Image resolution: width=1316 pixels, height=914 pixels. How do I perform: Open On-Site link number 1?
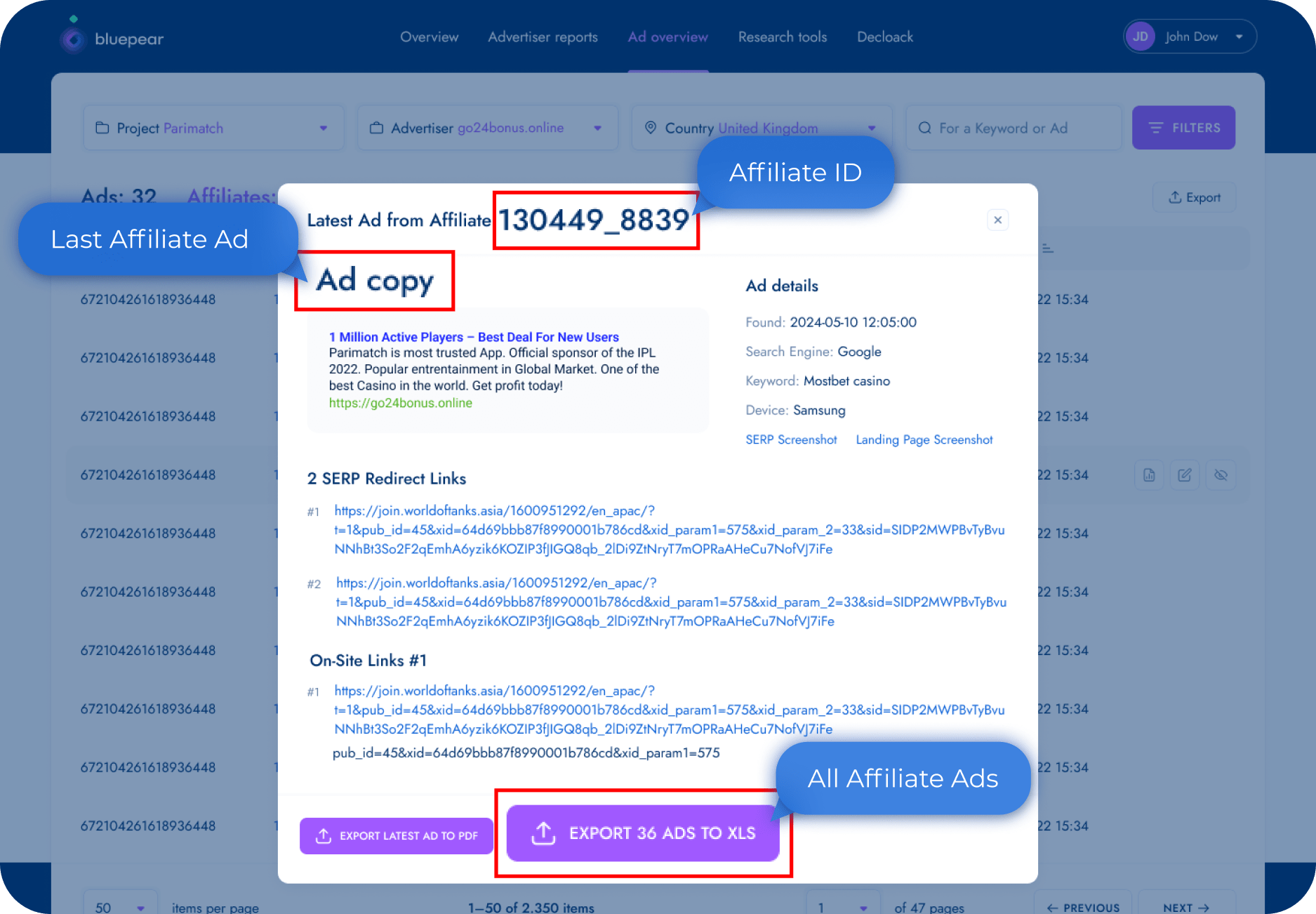pos(669,710)
